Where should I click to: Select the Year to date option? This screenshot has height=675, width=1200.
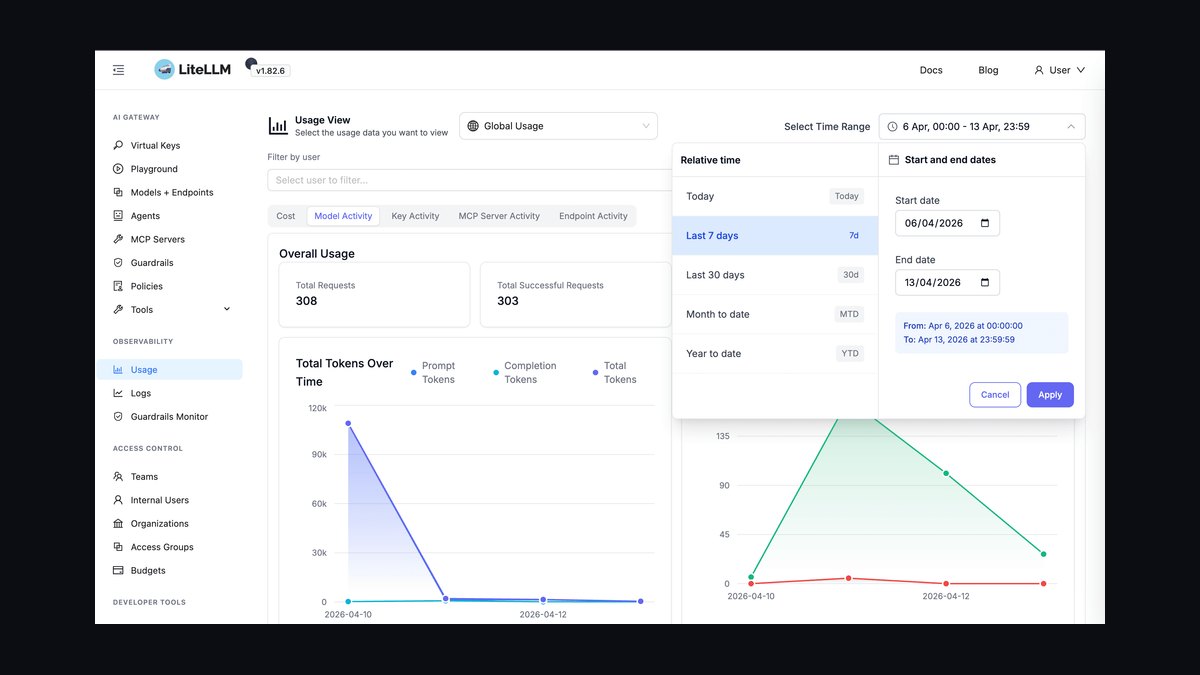775,353
